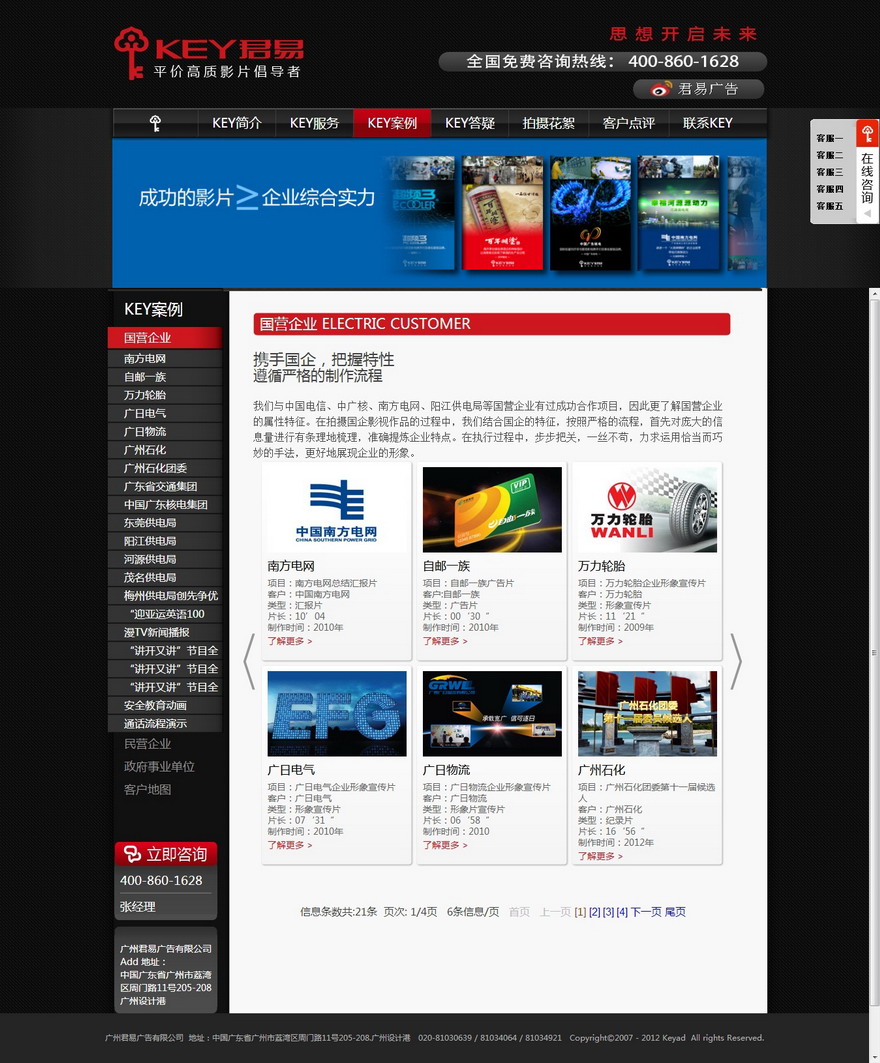Open 客户点评 menu item
This screenshot has height=1063, width=880.
(x=628, y=123)
